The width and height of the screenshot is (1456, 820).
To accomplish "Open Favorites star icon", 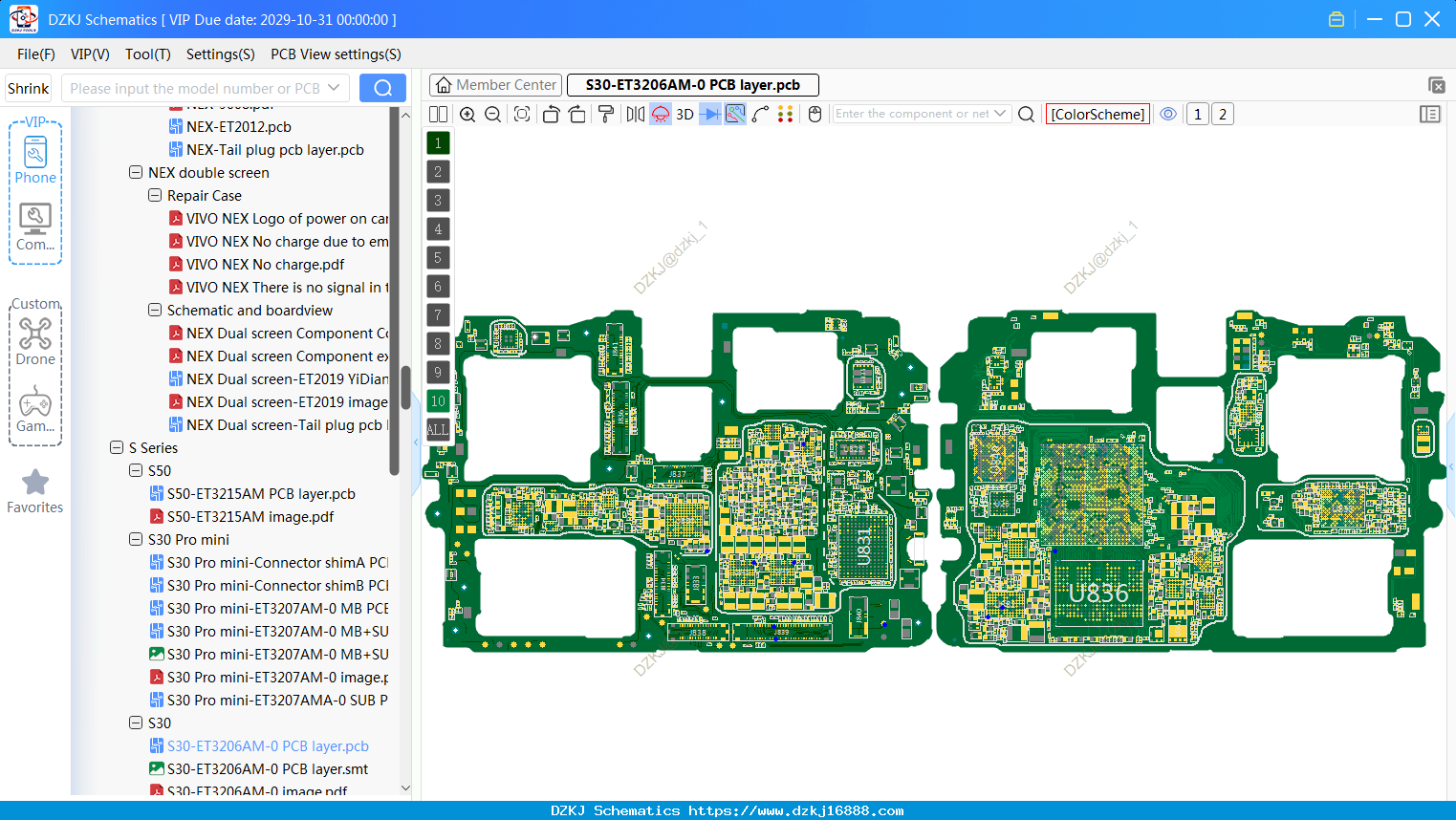I will [35, 491].
